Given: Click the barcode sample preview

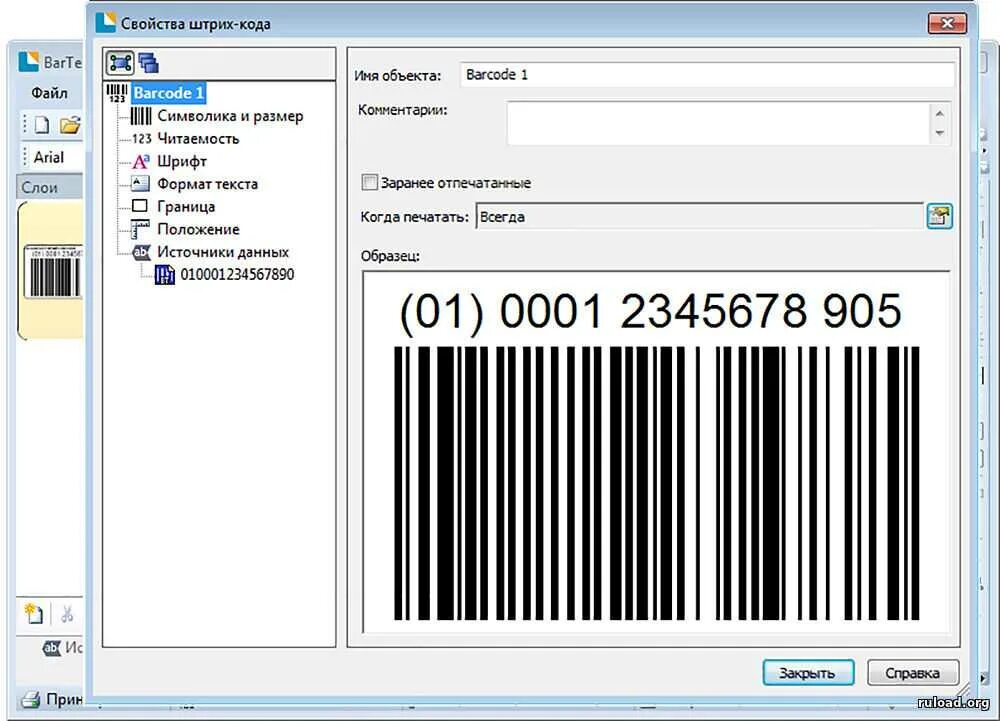Looking at the screenshot, I should [x=656, y=451].
